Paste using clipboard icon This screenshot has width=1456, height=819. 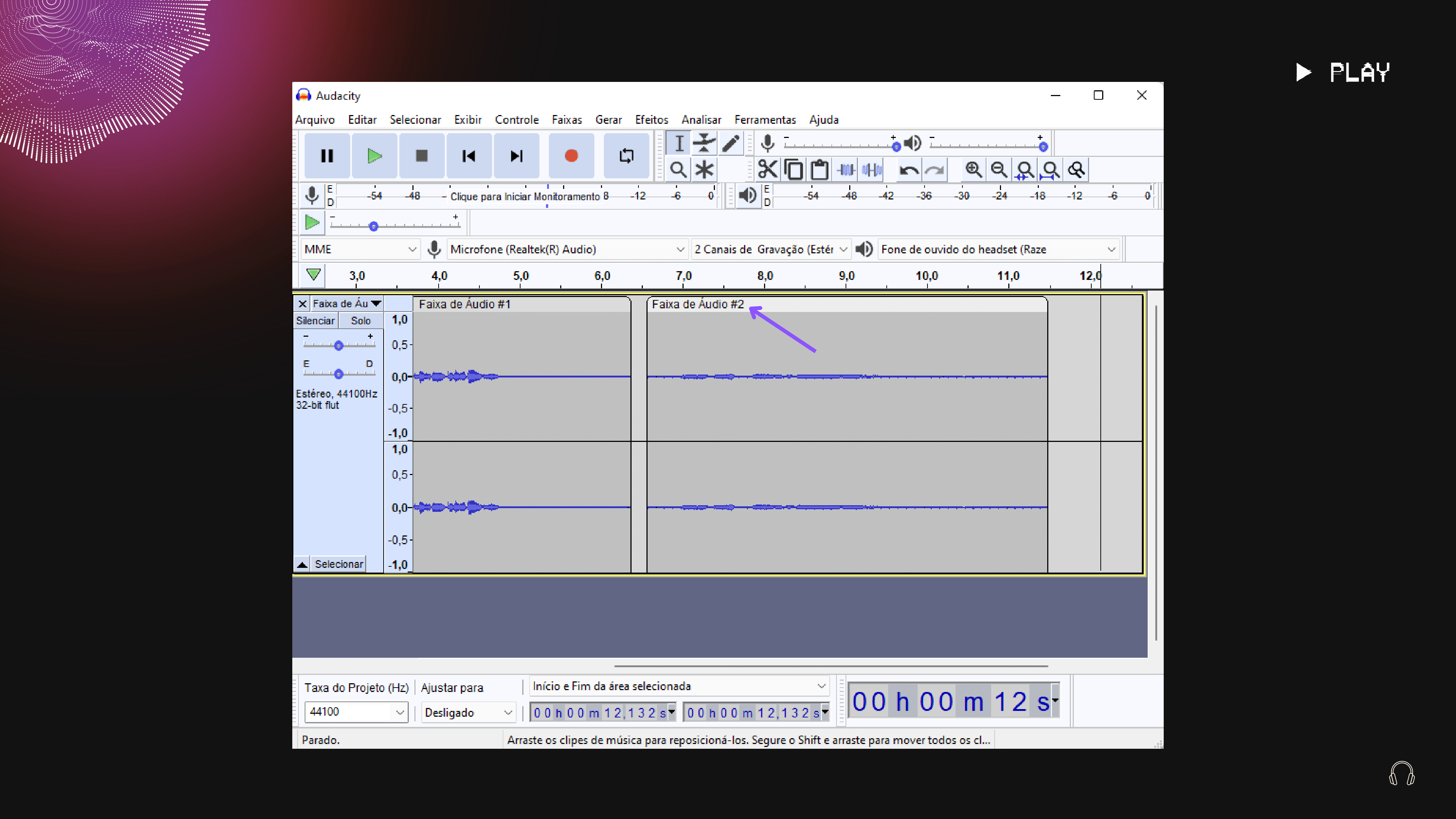click(820, 170)
